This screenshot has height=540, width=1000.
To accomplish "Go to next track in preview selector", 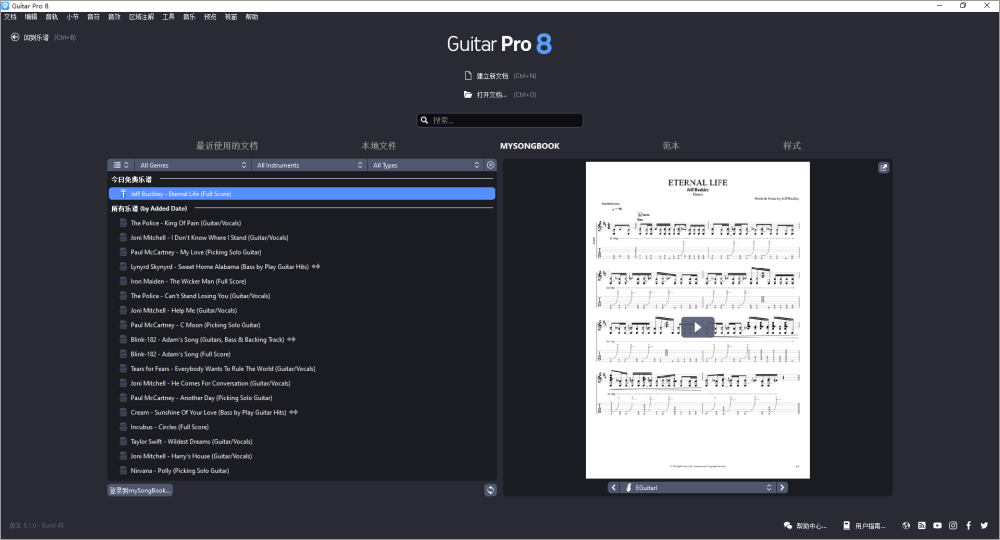I will 782,487.
